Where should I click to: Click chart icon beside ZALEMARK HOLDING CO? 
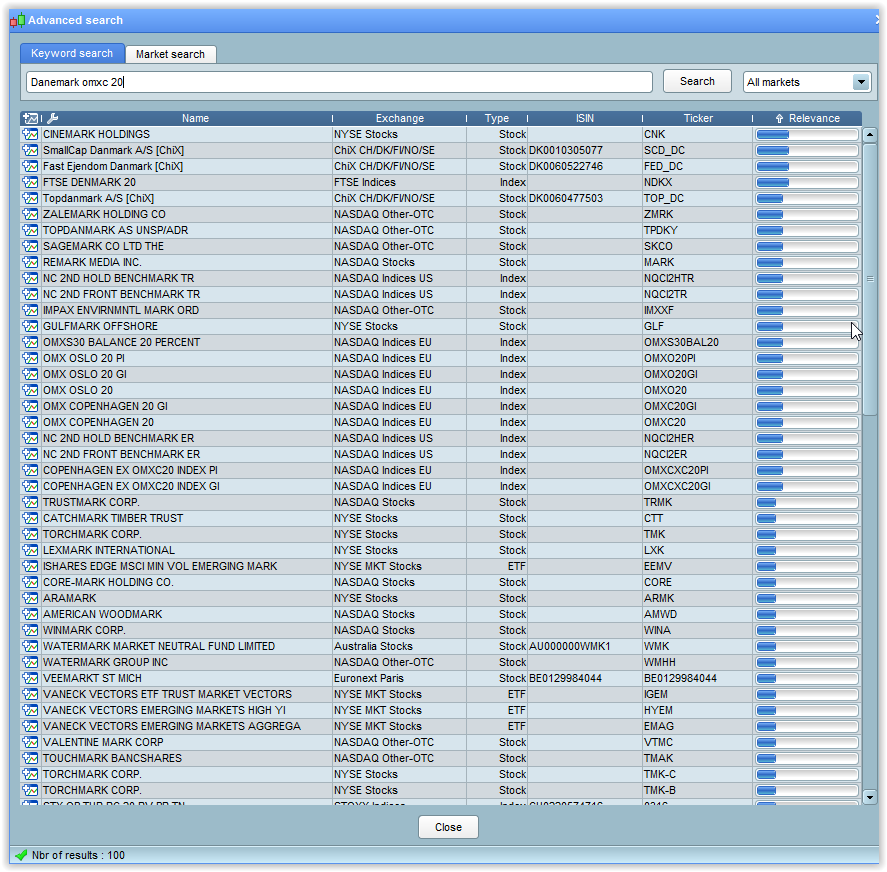pyautogui.click(x=30, y=214)
